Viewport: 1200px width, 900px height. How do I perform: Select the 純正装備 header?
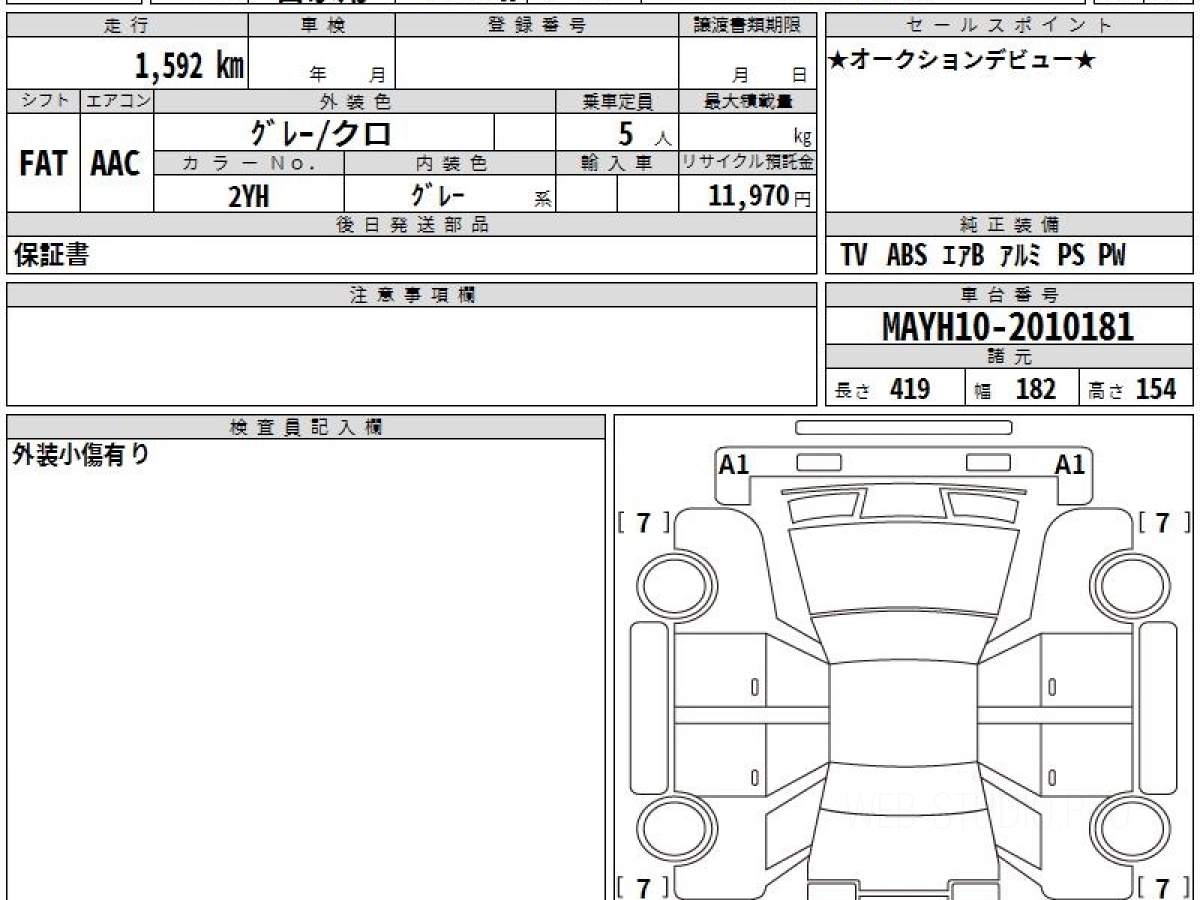pos(1010,225)
